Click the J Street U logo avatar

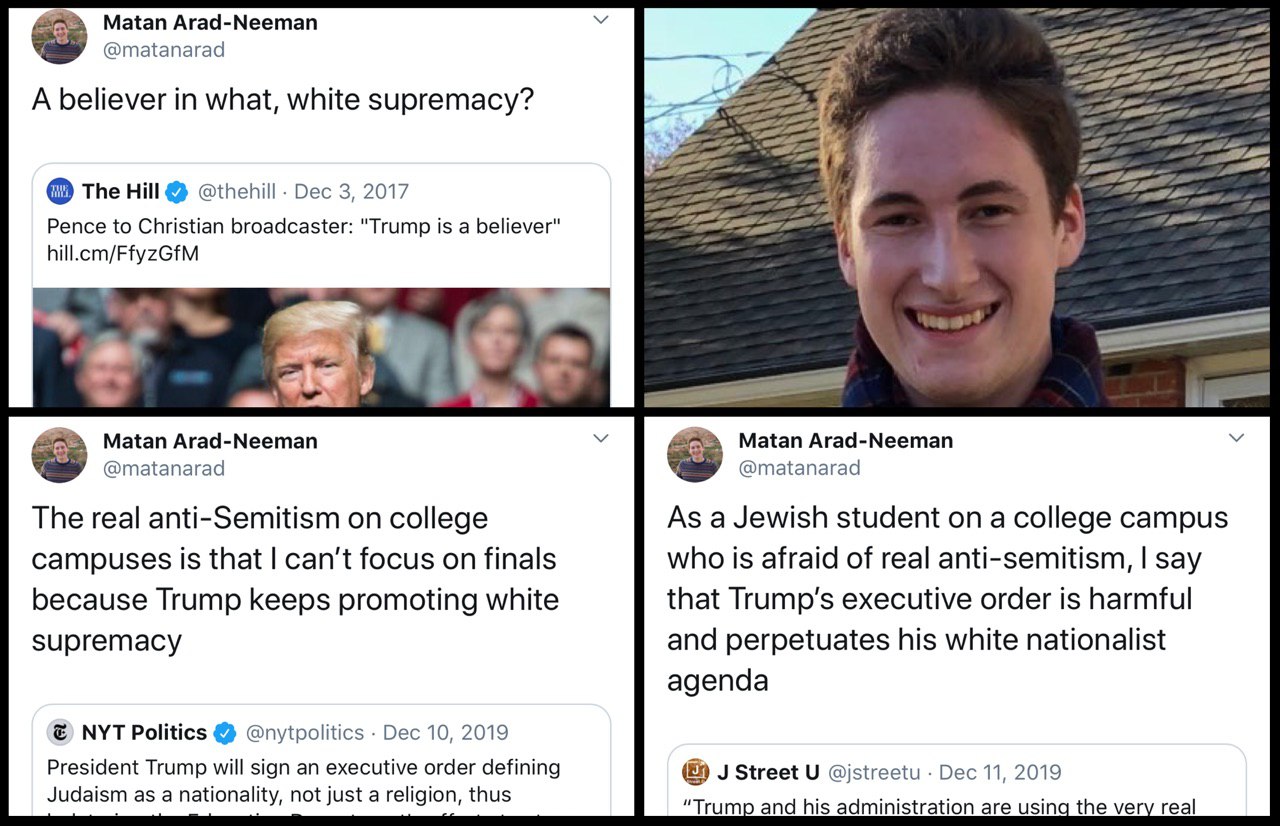tap(696, 772)
